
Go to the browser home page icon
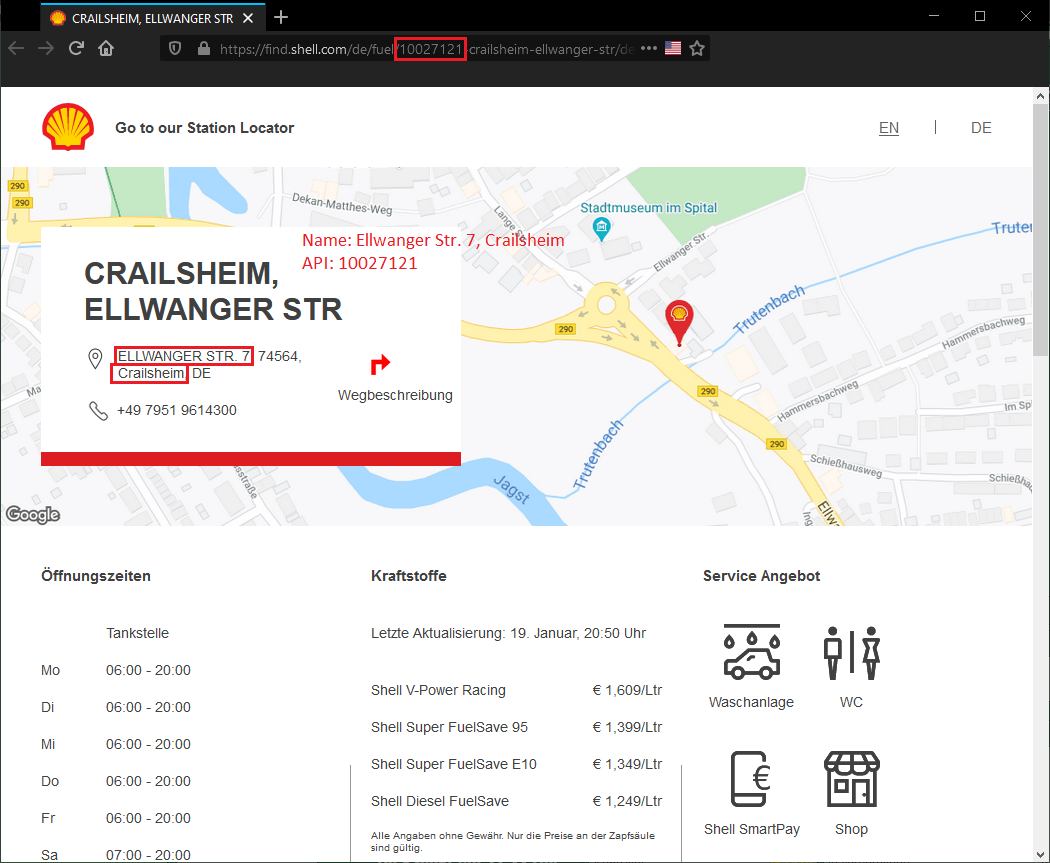click(106, 48)
